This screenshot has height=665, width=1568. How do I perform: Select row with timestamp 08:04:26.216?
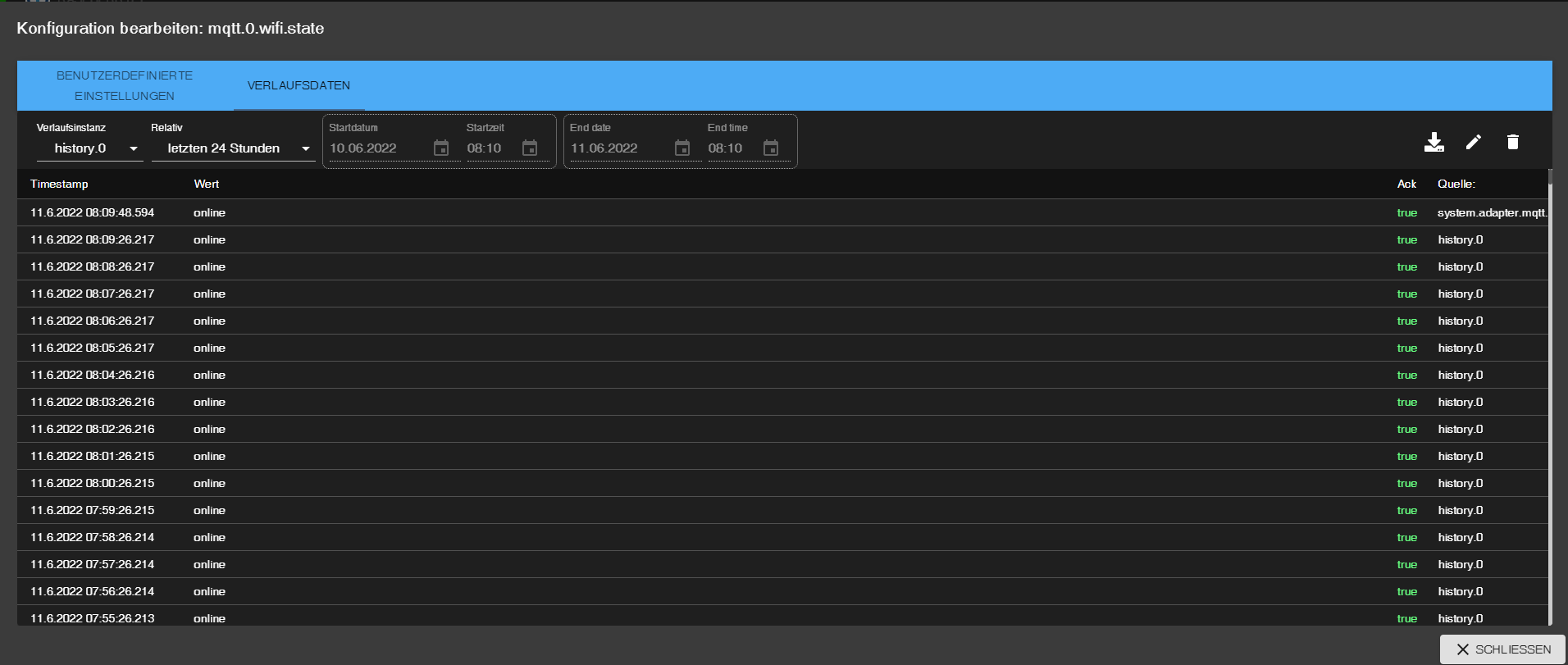click(782, 375)
